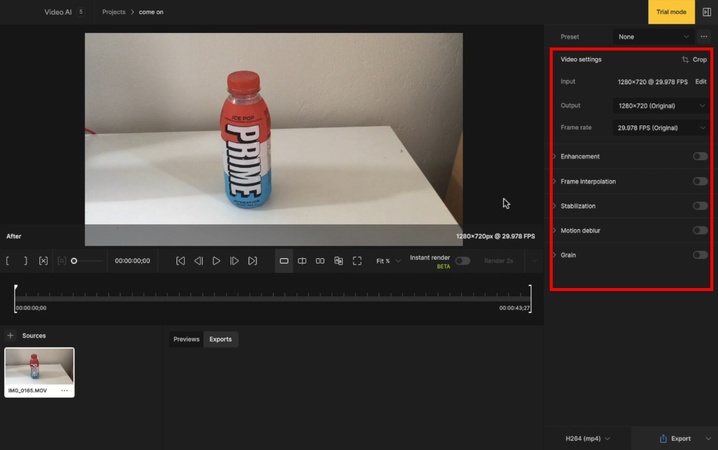Screen dimensions: 718x450
Task: Step forward one frame
Action: 234,261
